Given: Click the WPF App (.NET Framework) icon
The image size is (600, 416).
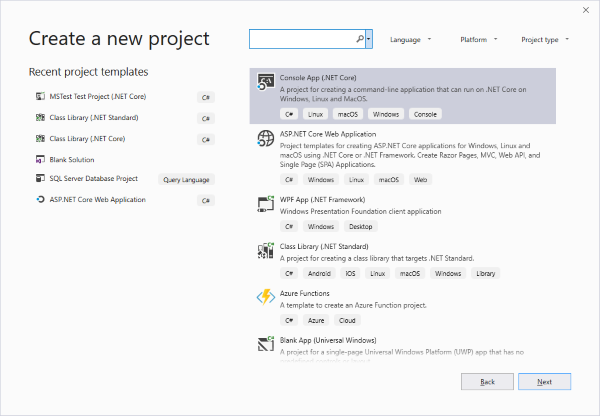Looking at the screenshot, I should pyautogui.click(x=266, y=204).
